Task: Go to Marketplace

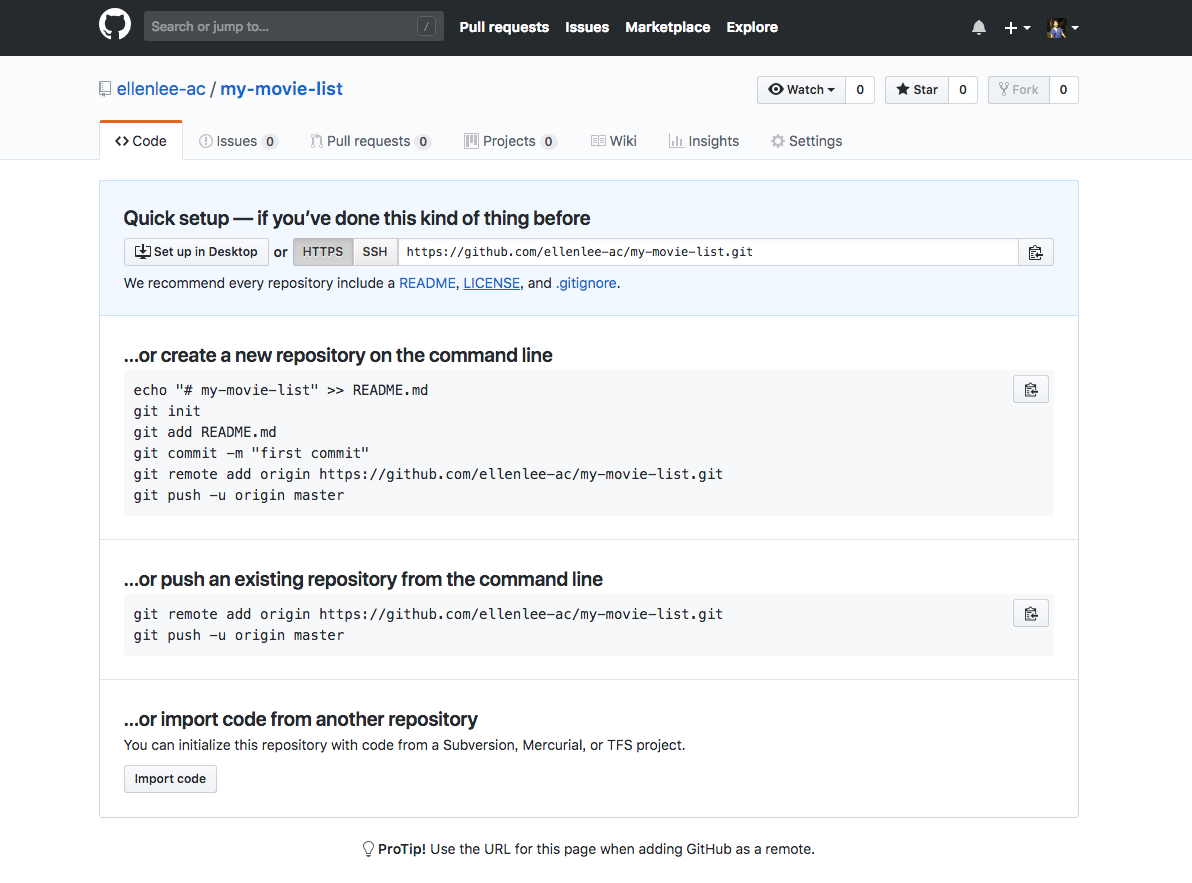Action: pos(667,27)
